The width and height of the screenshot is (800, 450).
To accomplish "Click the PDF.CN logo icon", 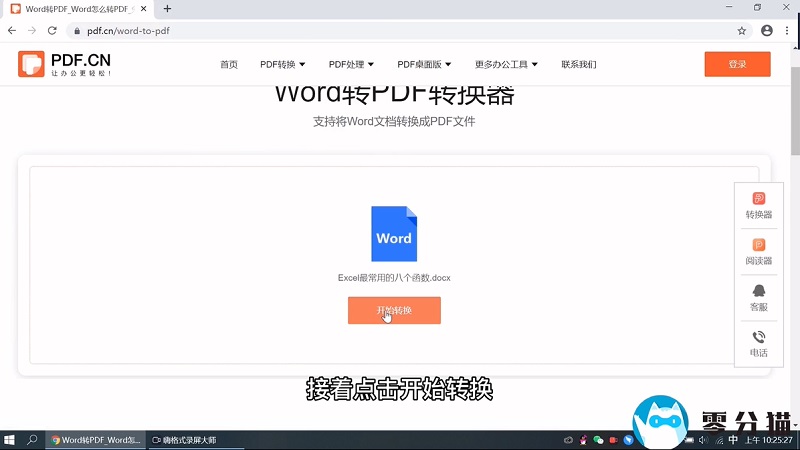I will coord(31,64).
